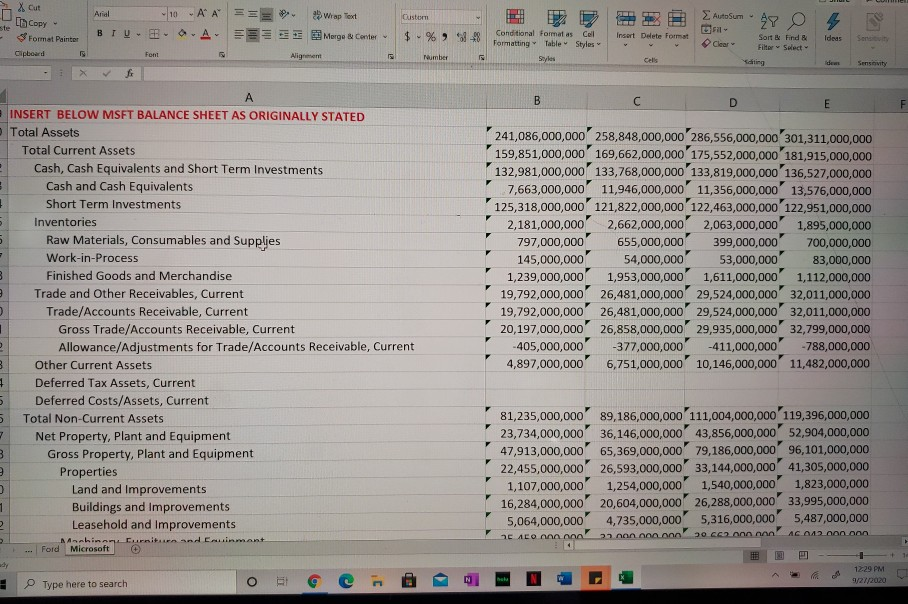Toggle Align Left
This screenshot has height=604, width=908.
click(239, 35)
